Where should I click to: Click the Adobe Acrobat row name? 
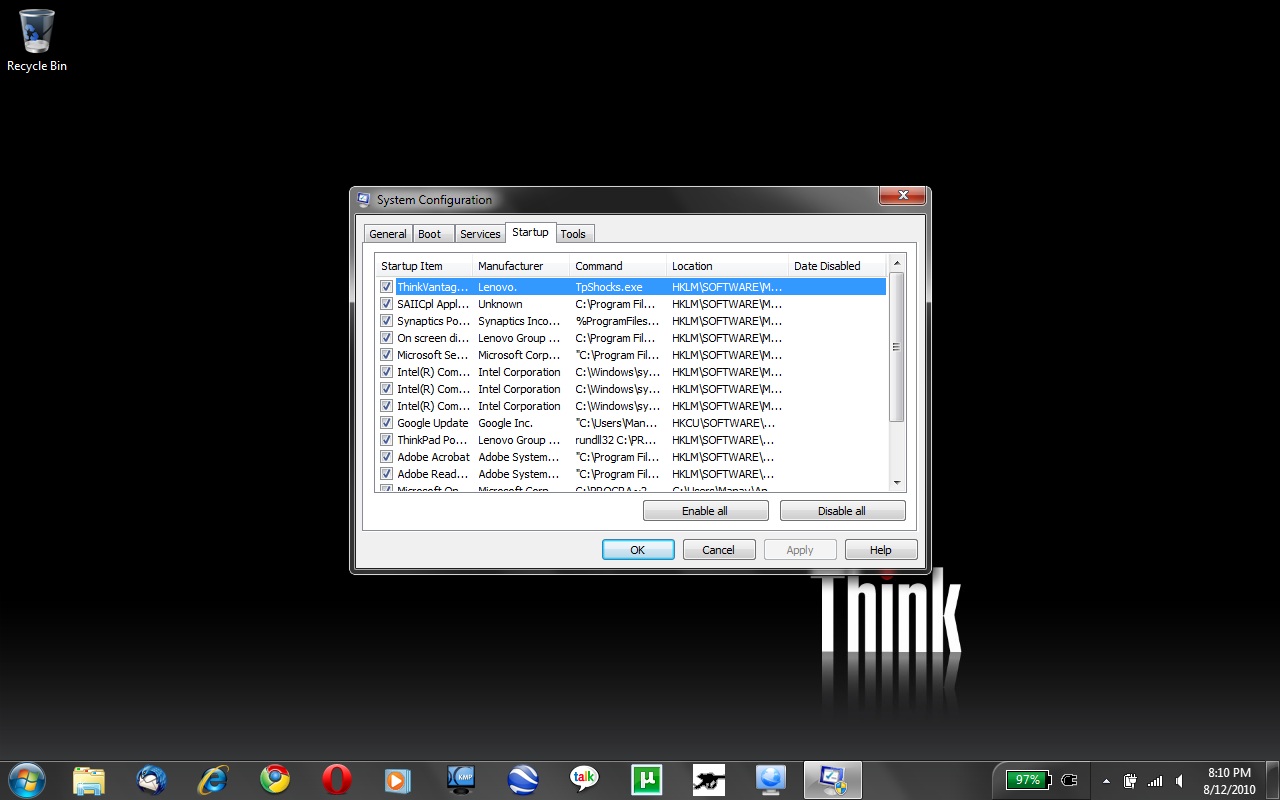[433, 457]
